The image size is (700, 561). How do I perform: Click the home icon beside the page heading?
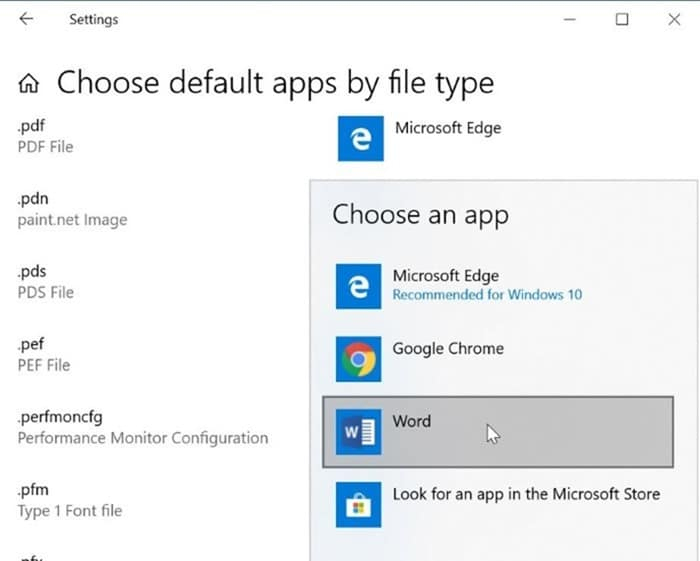click(x=30, y=84)
